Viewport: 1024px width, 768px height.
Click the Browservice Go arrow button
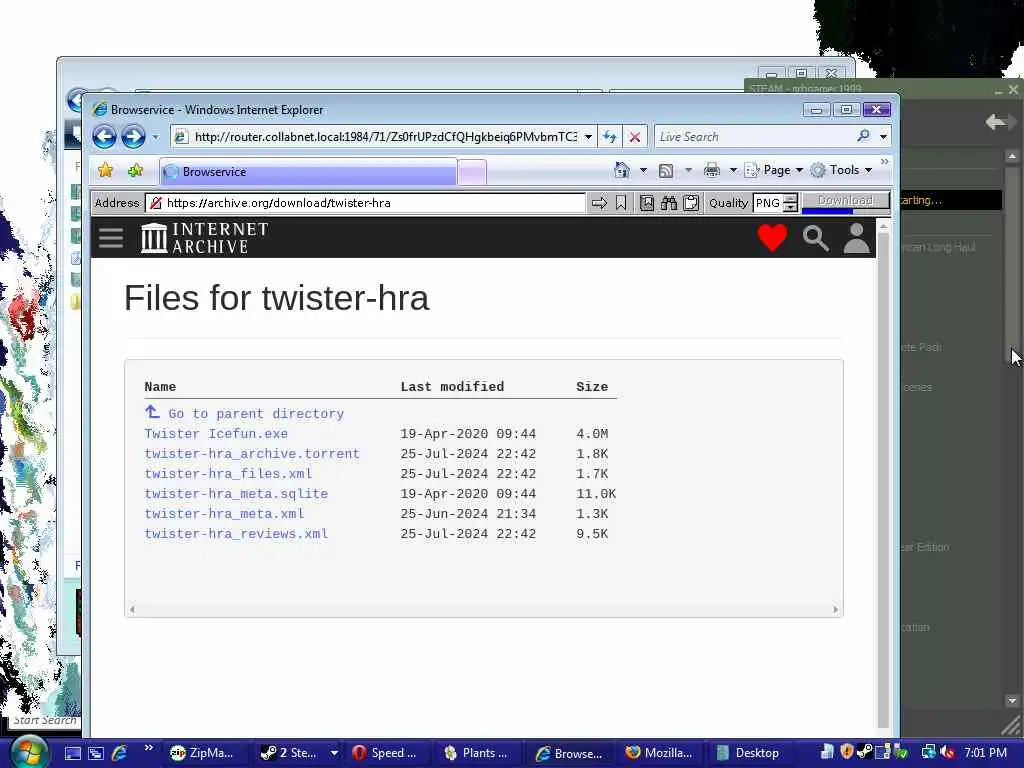click(599, 203)
